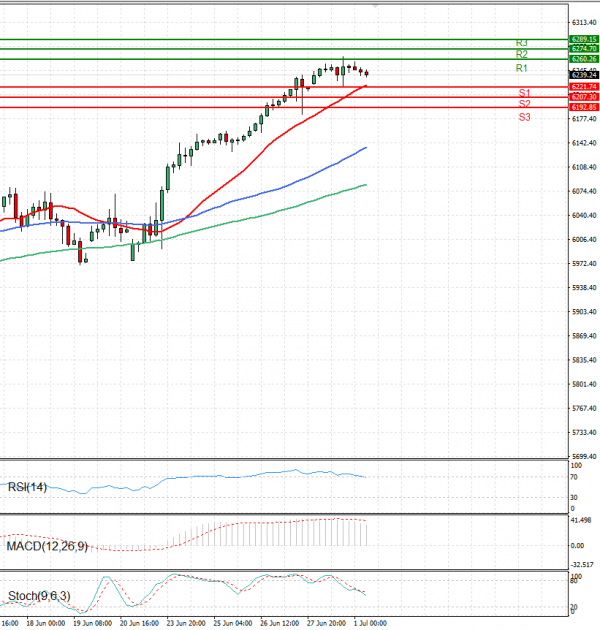Click the 19 Jun 08:00 time label

tap(92, 623)
